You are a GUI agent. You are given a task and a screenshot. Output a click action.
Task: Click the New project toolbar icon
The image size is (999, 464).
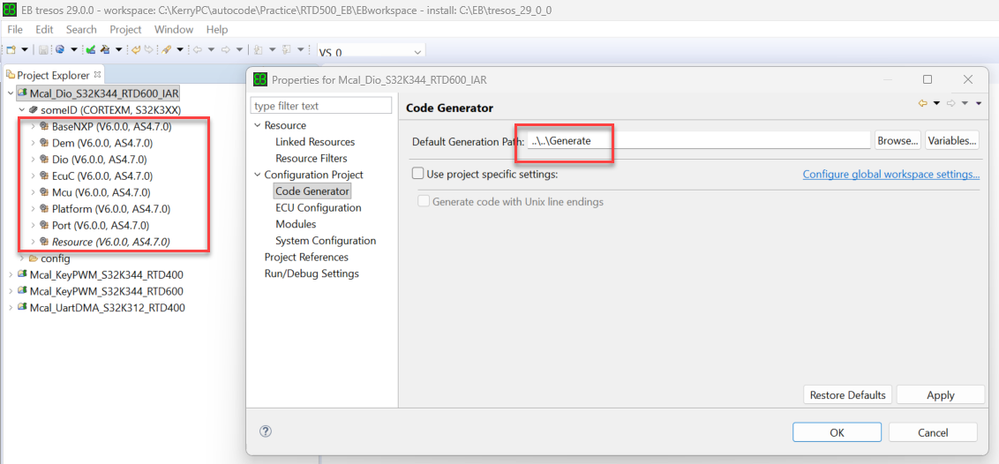11,49
